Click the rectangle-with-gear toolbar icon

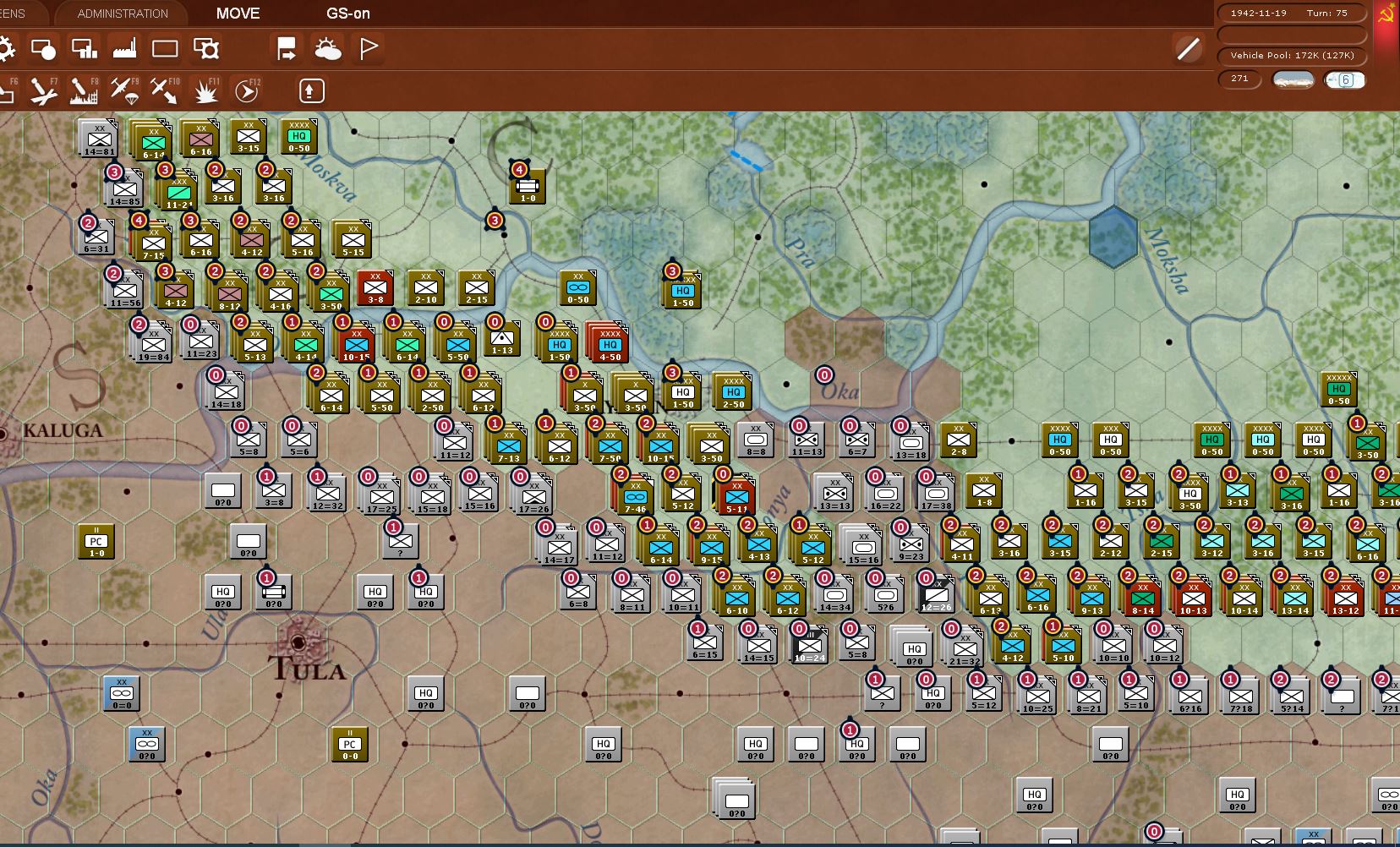click(206, 49)
